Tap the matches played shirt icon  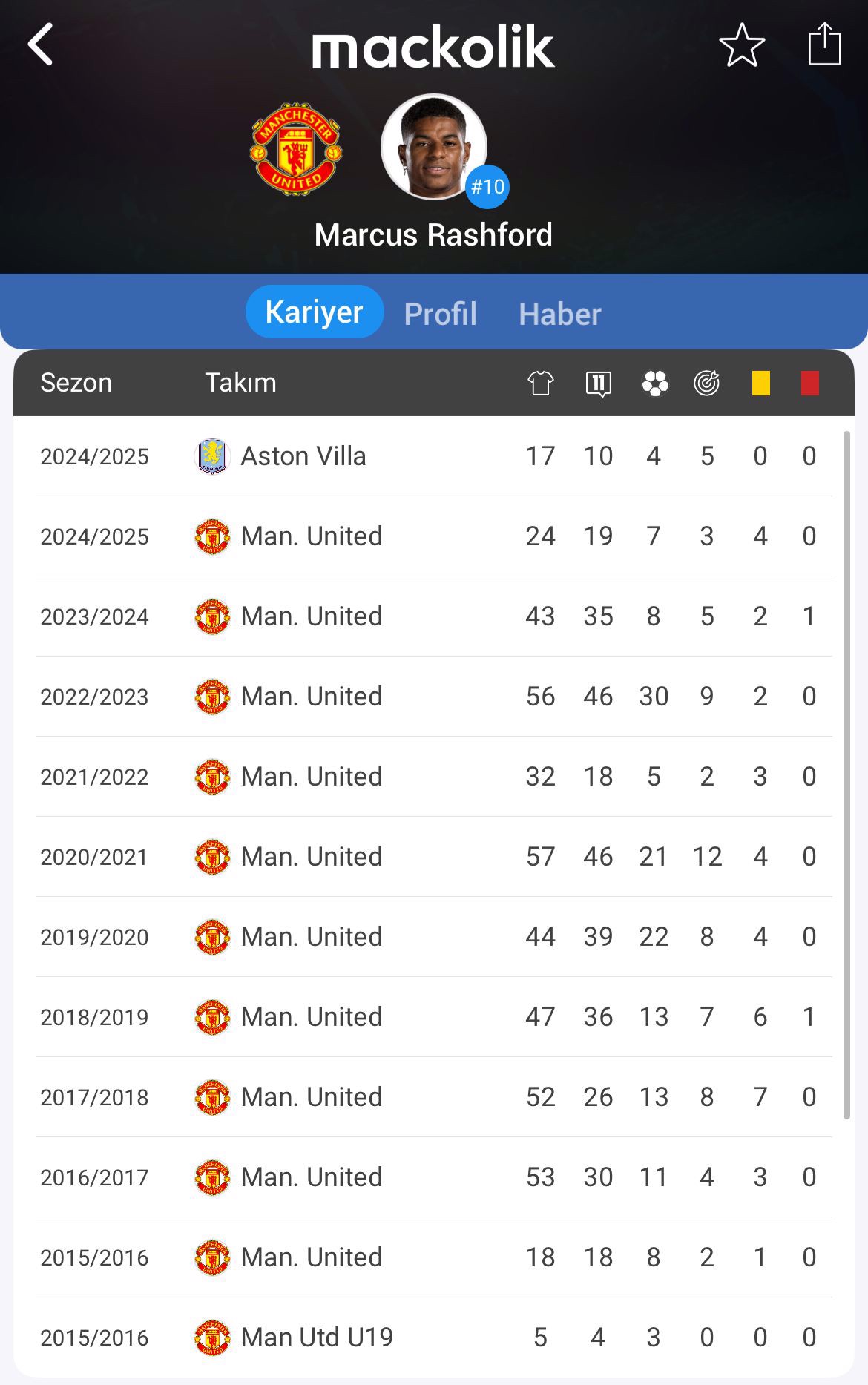click(541, 383)
